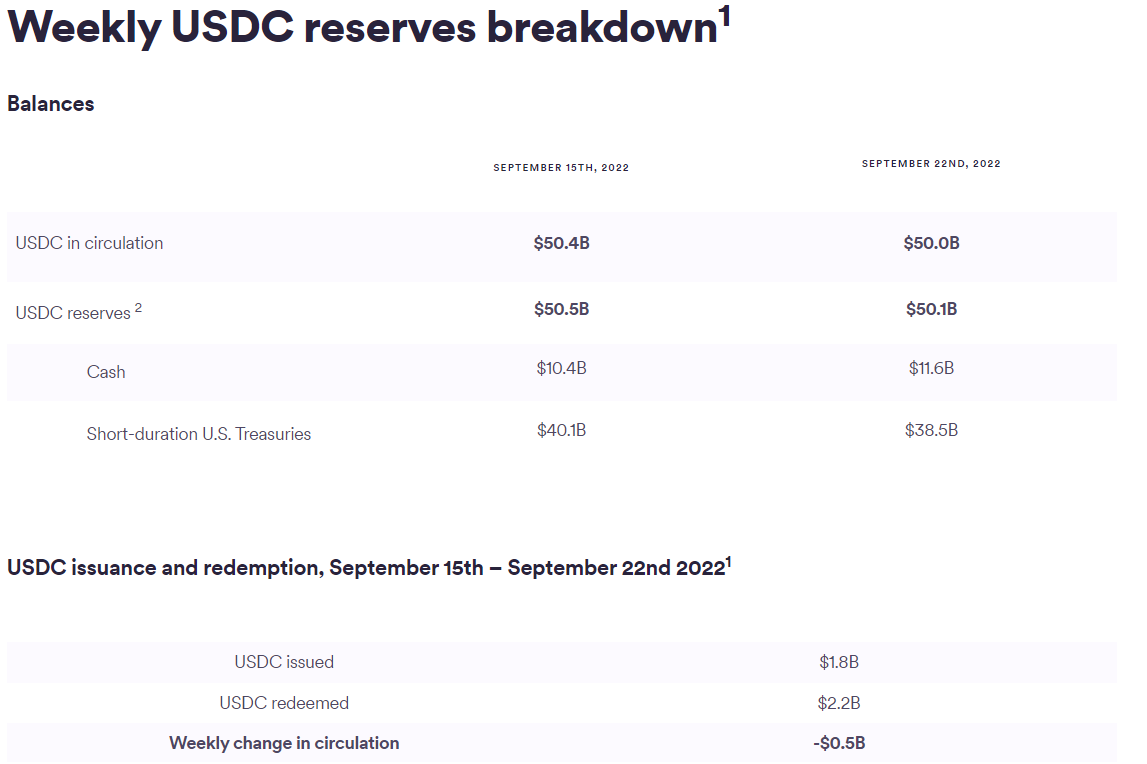This screenshot has height=764, width=1147.
Task: Click the Cash row label
Action: coord(106,372)
